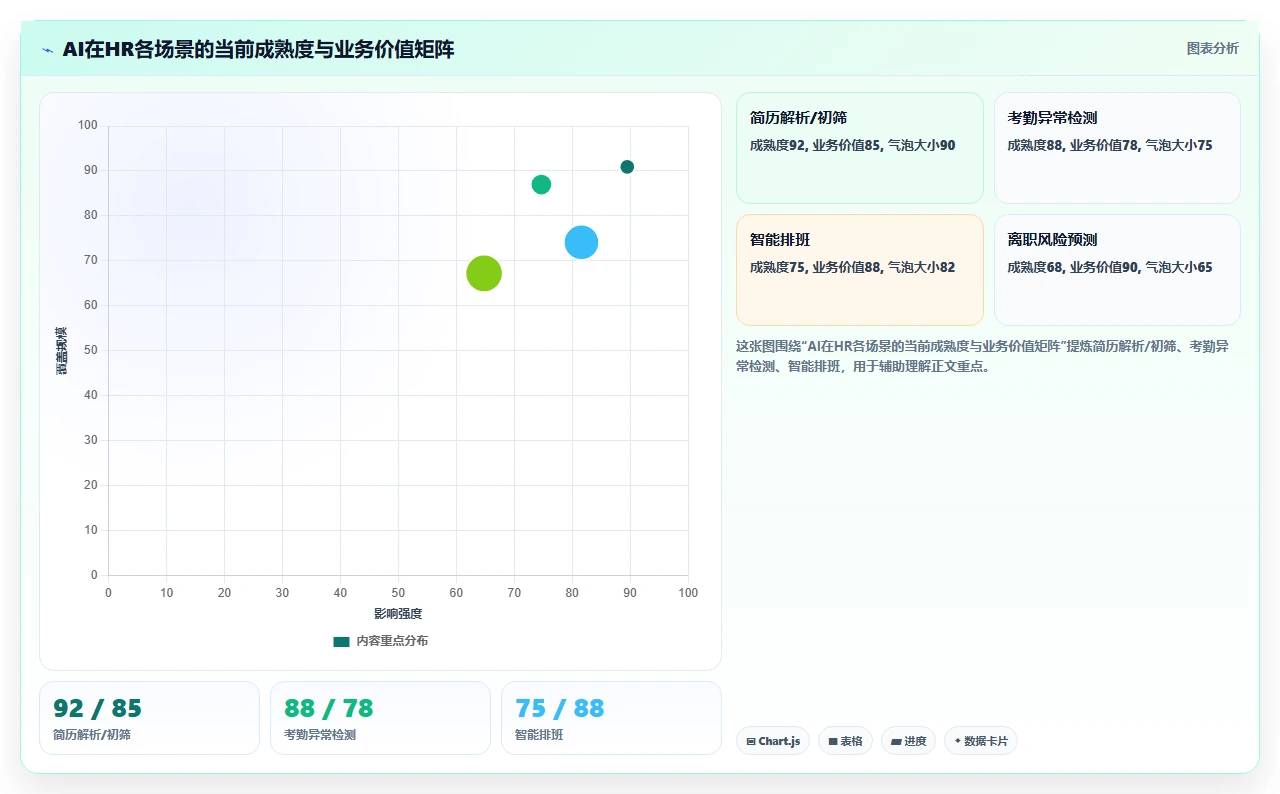This screenshot has width=1280, height=794.
Task: Click 简历解析/初筛 label under 92 / 85
Action: click(x=92, y=735)
